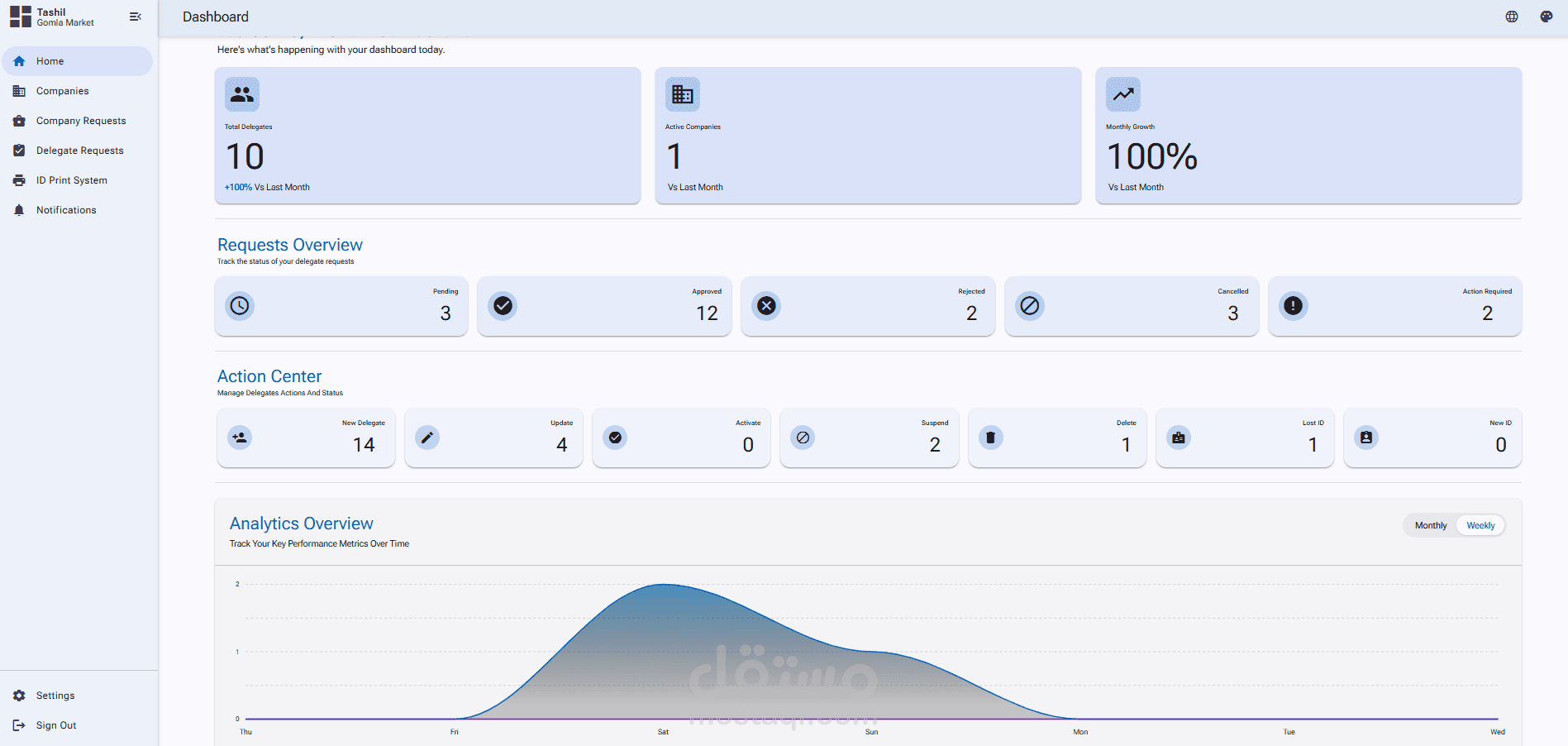This screenshot has height=746, width=1568.
Task: Click the Tashil logo icon
Action: click(x=21, y=17)
